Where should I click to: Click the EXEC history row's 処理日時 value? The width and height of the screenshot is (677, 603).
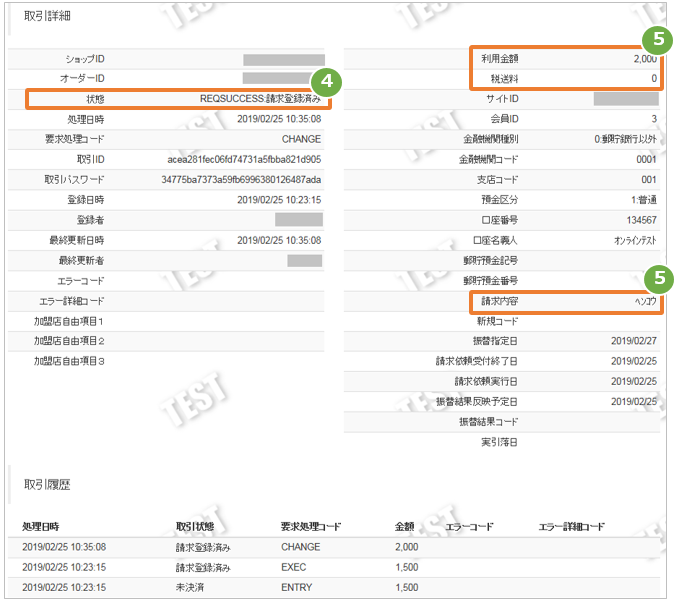(64, 568)
